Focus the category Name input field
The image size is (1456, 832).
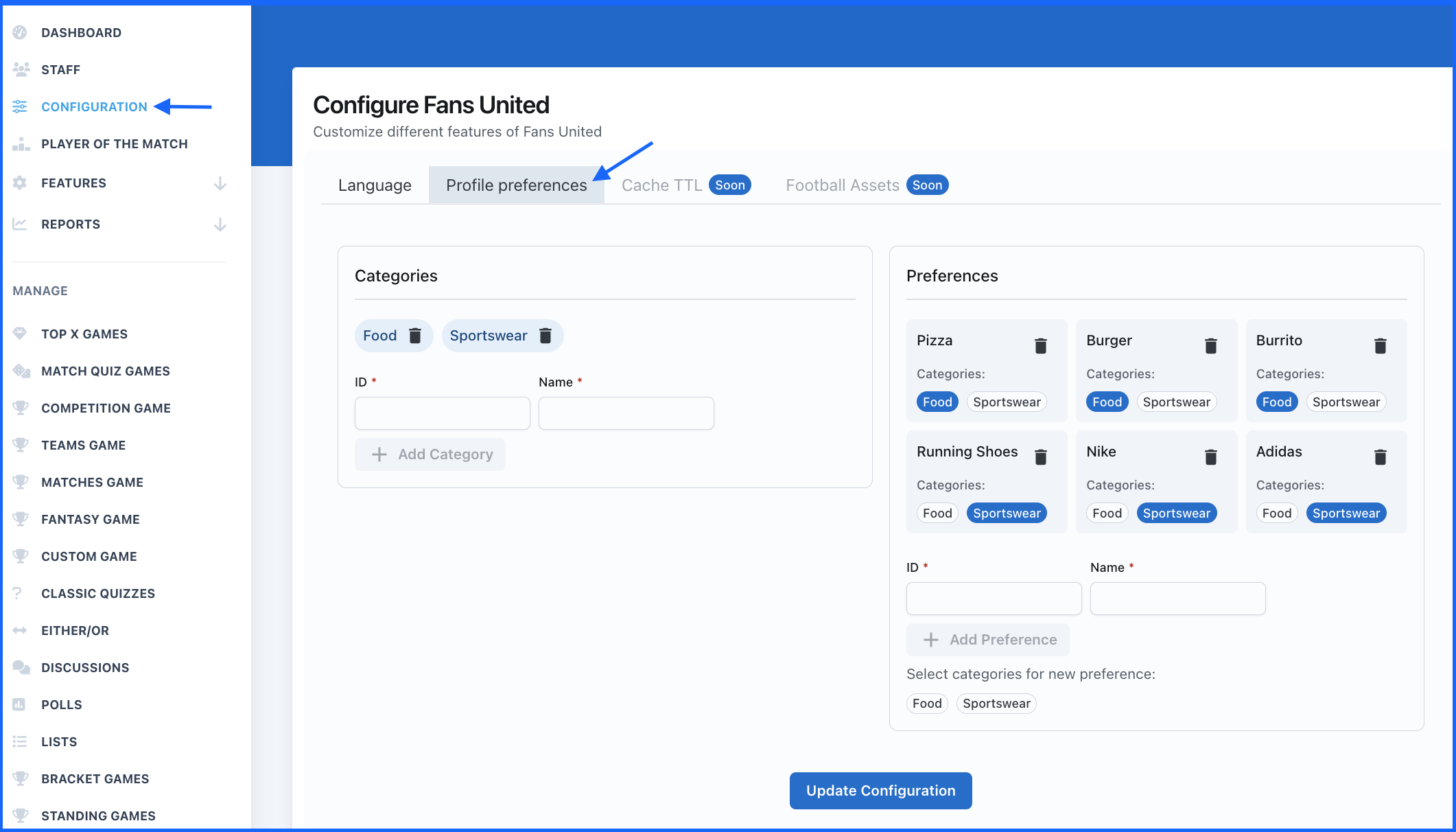626,413
